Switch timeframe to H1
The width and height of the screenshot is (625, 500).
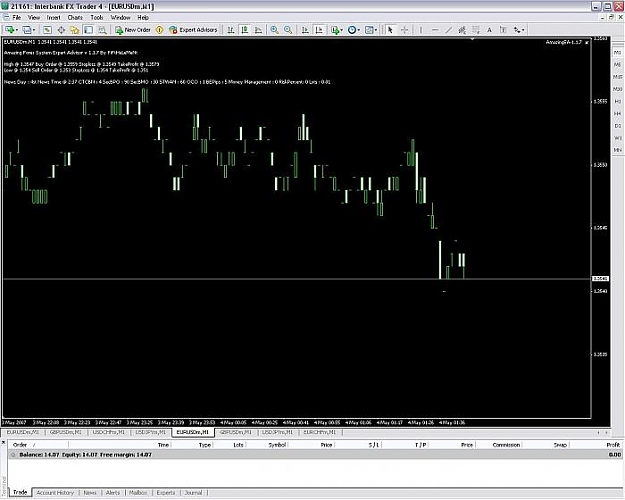coord(617,101)
